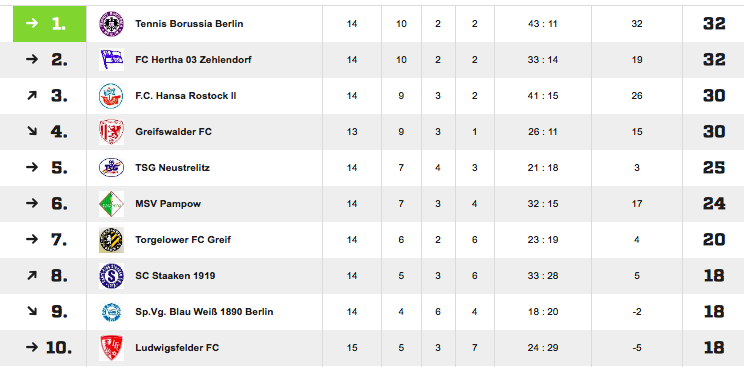This screenshot has height=367, width=744.
Task: Open the Tennis Borussia Berlin team link
Action: coord(189,24)
